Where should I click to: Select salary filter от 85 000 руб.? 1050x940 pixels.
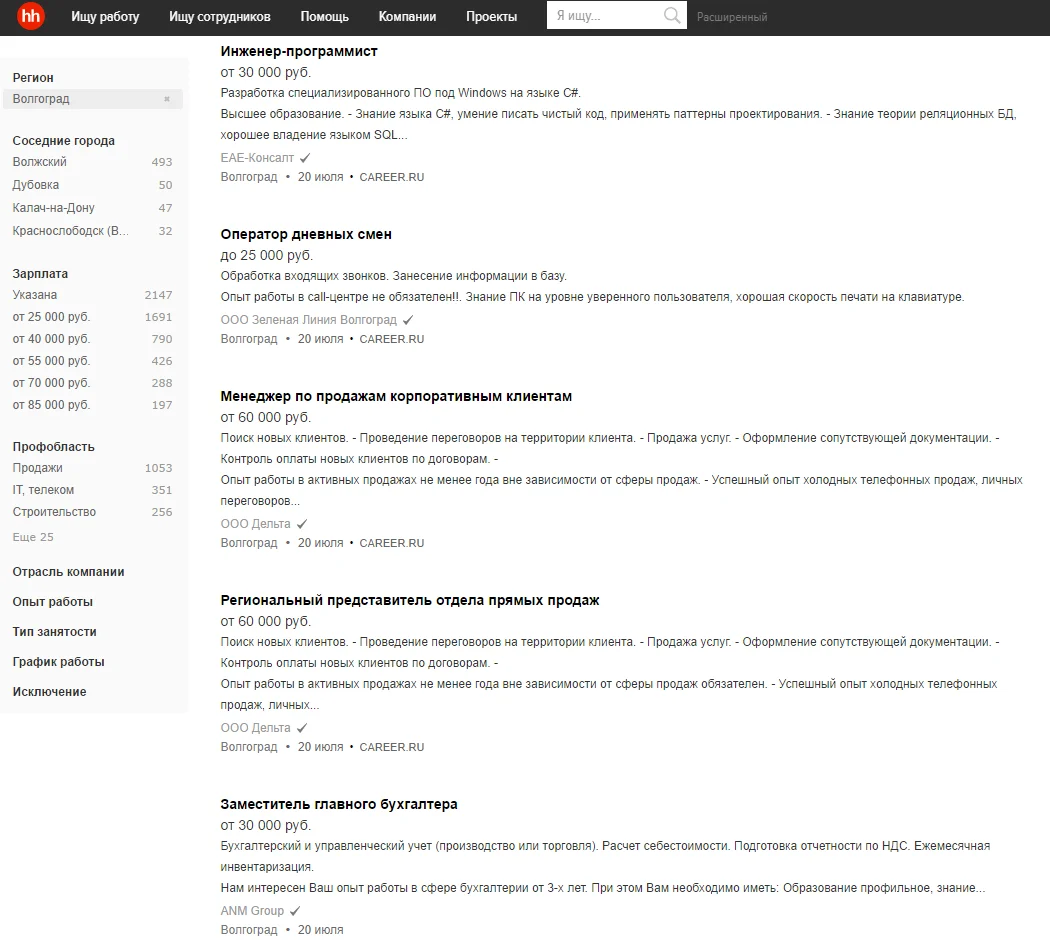tap(51, 405)
